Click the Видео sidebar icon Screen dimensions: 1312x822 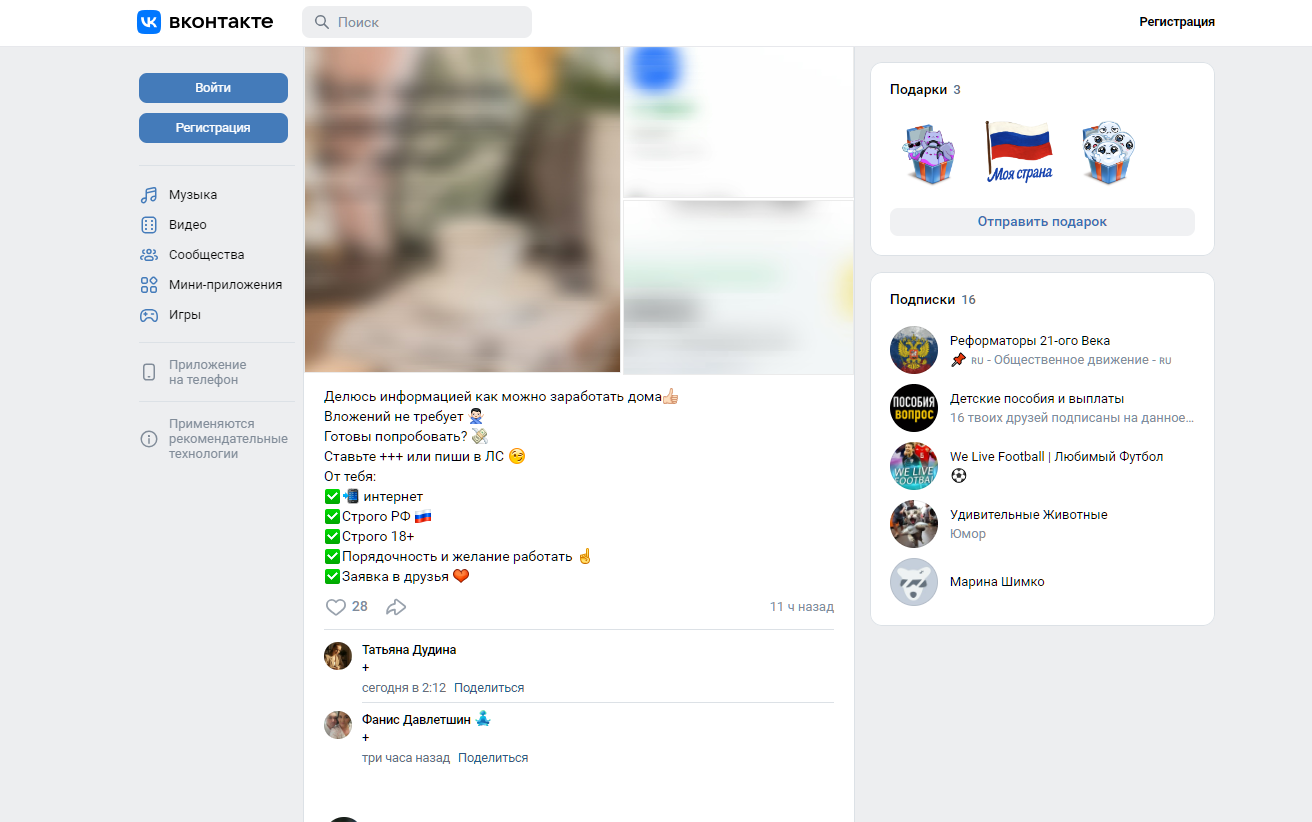(x=149, y=225)
